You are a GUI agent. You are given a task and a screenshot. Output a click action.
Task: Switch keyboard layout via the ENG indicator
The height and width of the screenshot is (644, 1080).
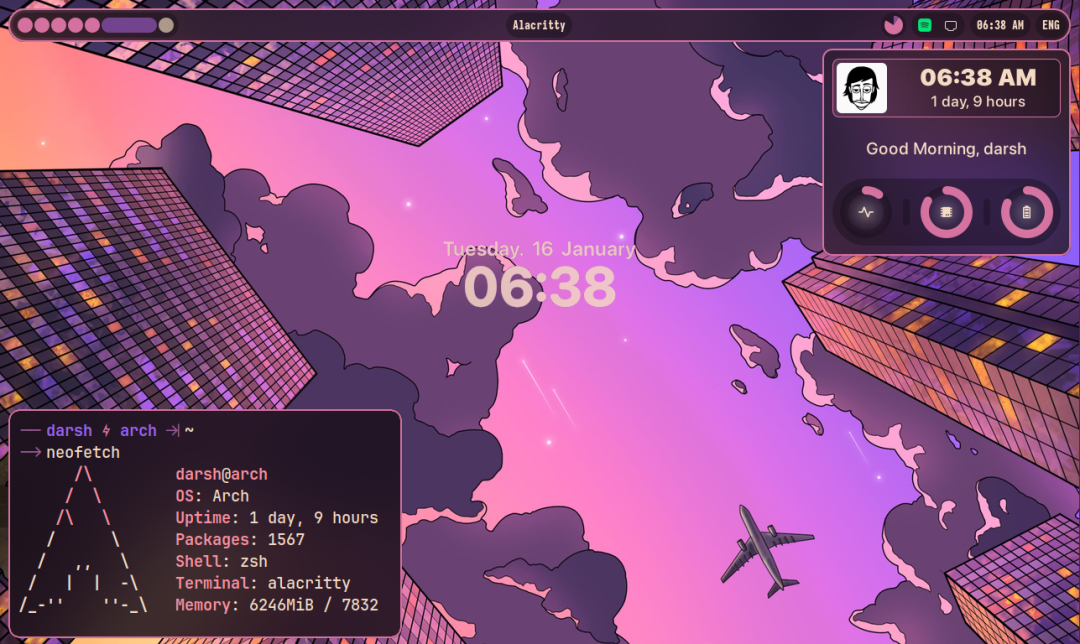(x=1050, y=25)
